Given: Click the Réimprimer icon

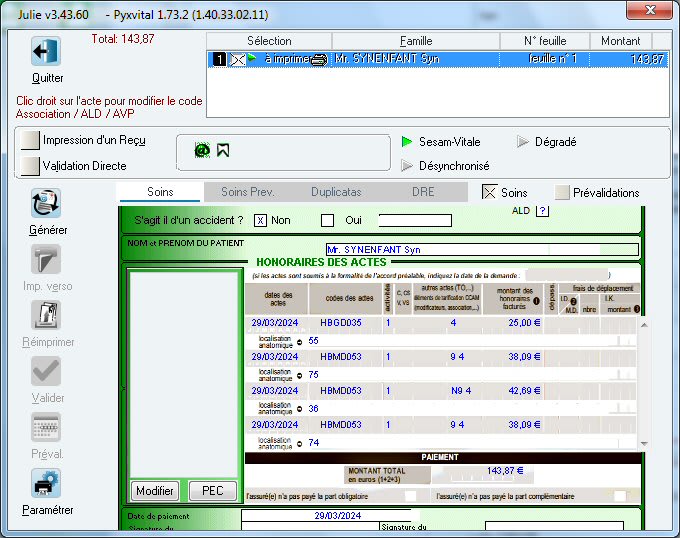Looking at the screenshot, I should 46,315.
